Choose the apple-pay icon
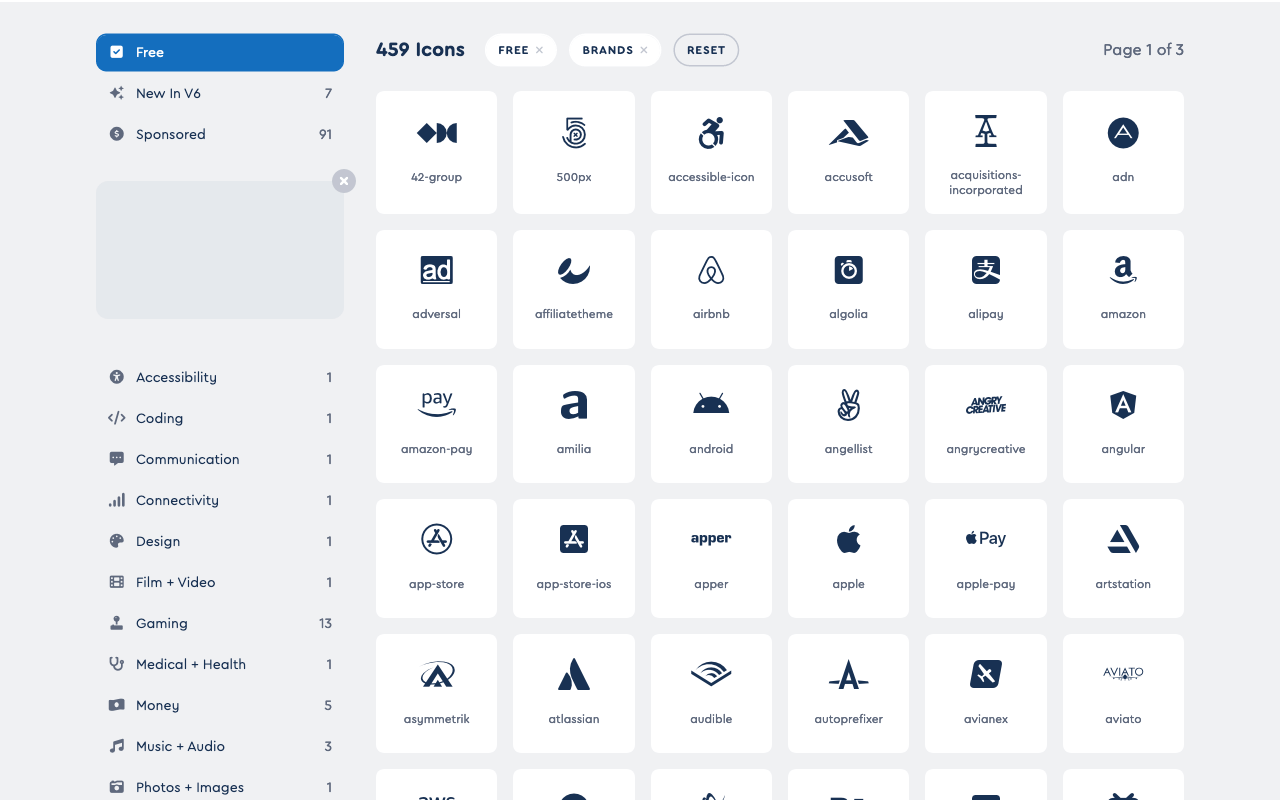This screenshot has height=800, width=1280. pos(986,558)
